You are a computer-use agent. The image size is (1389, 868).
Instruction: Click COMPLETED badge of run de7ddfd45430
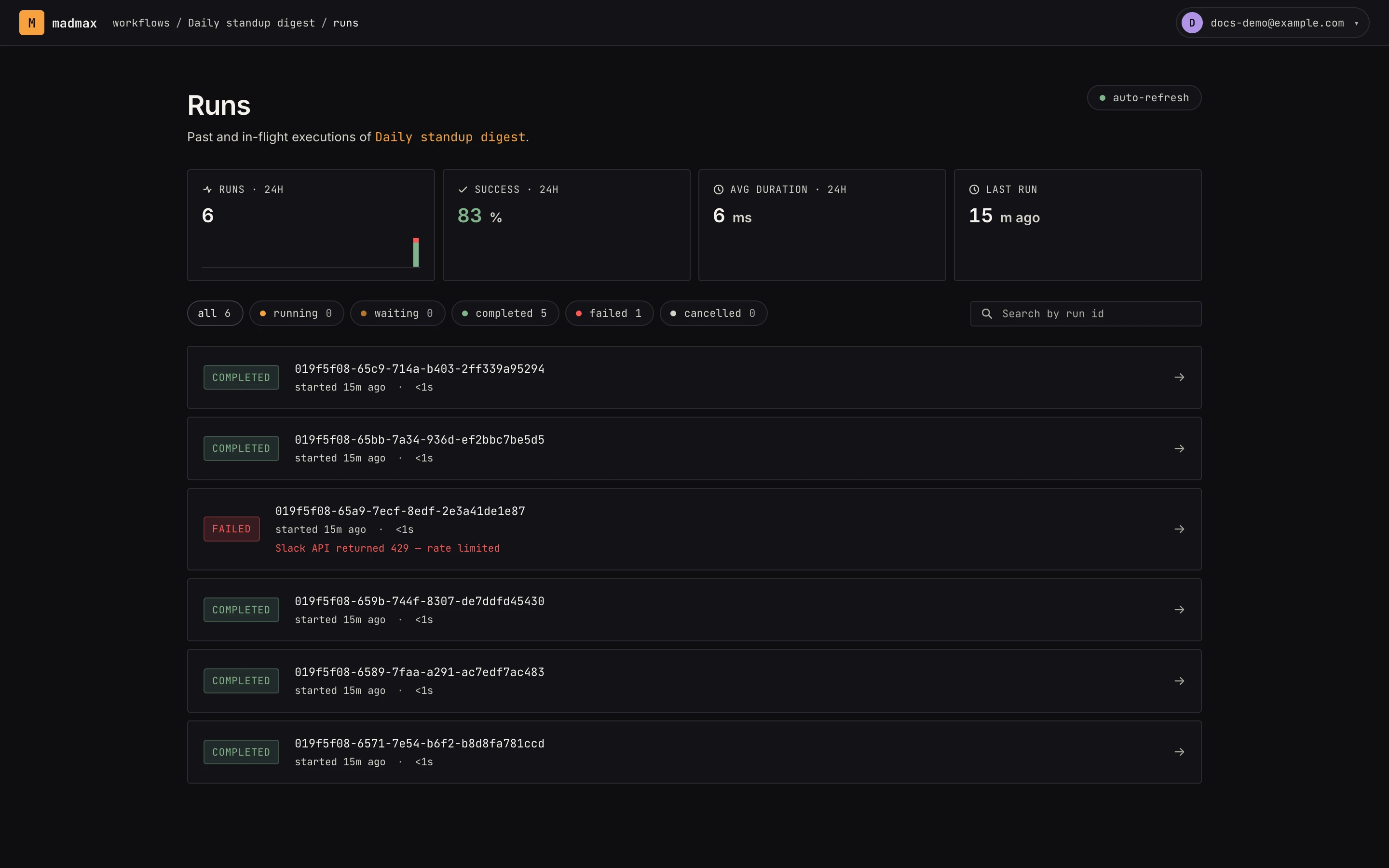pyautogui.click(x=241, y=610)
